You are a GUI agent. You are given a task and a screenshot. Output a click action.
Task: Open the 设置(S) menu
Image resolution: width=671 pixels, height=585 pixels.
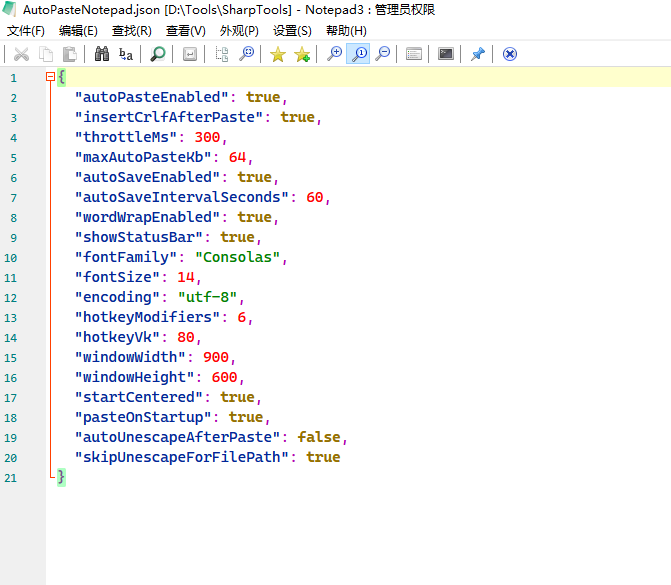coord(292,31)
